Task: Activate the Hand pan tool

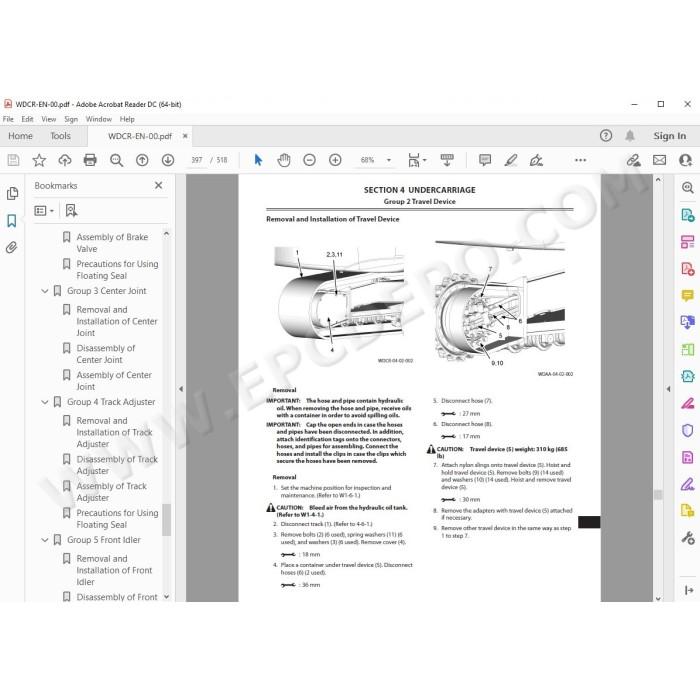Action: [283, 160]
